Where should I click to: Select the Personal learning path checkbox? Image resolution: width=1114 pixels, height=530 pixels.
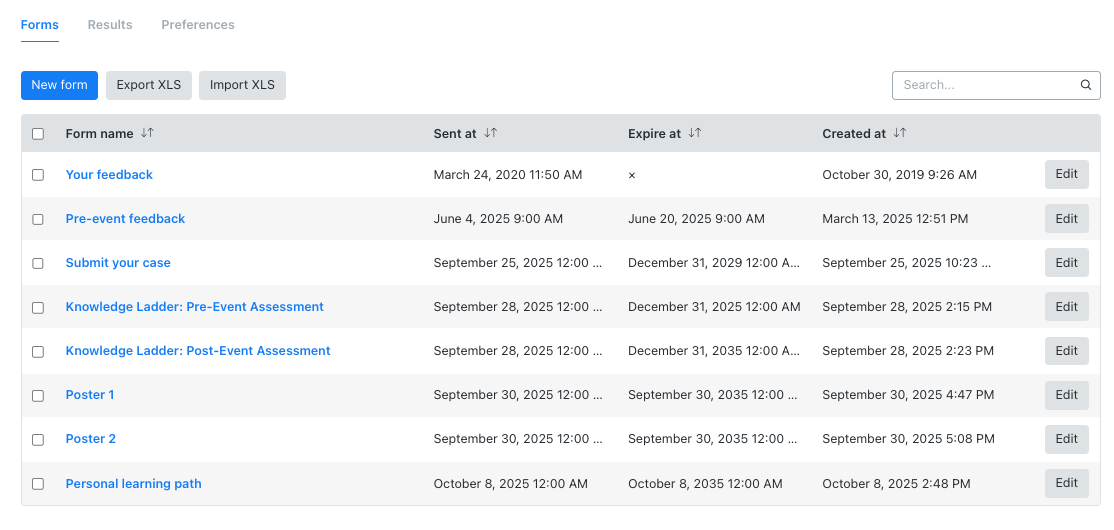click(38, 484)
